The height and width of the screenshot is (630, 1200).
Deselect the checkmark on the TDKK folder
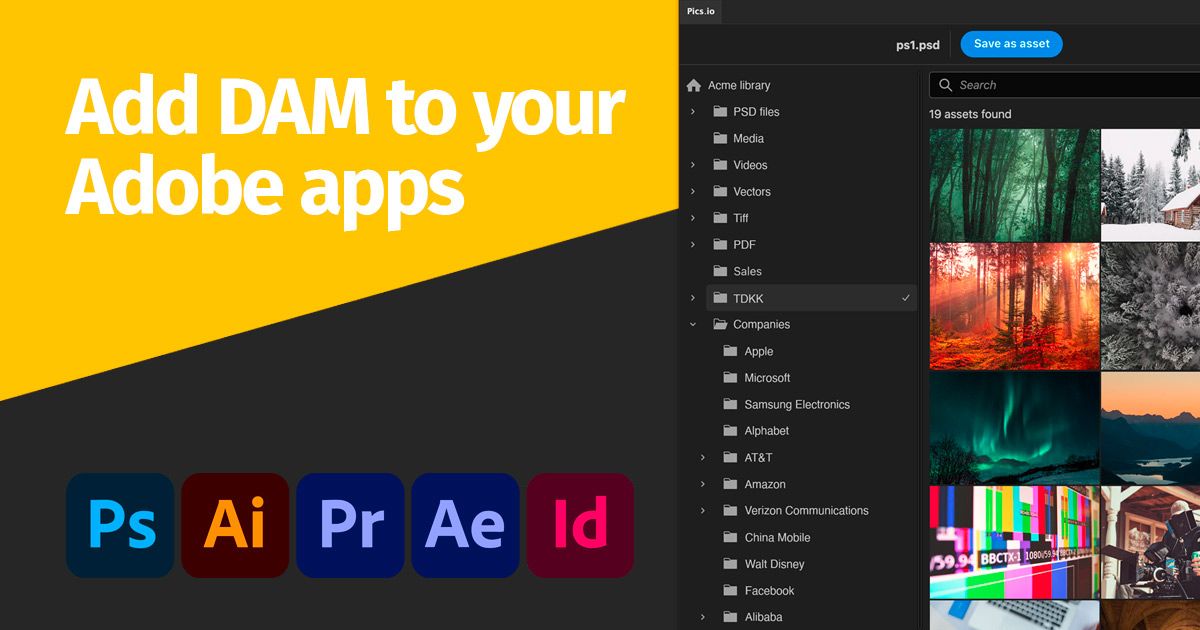pyautogui.click(x=905, y=298)
